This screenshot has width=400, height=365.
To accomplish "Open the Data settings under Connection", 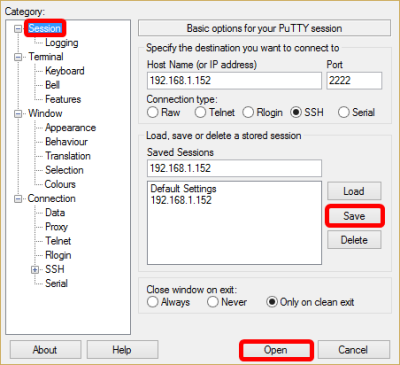I will tap(55, 213).
